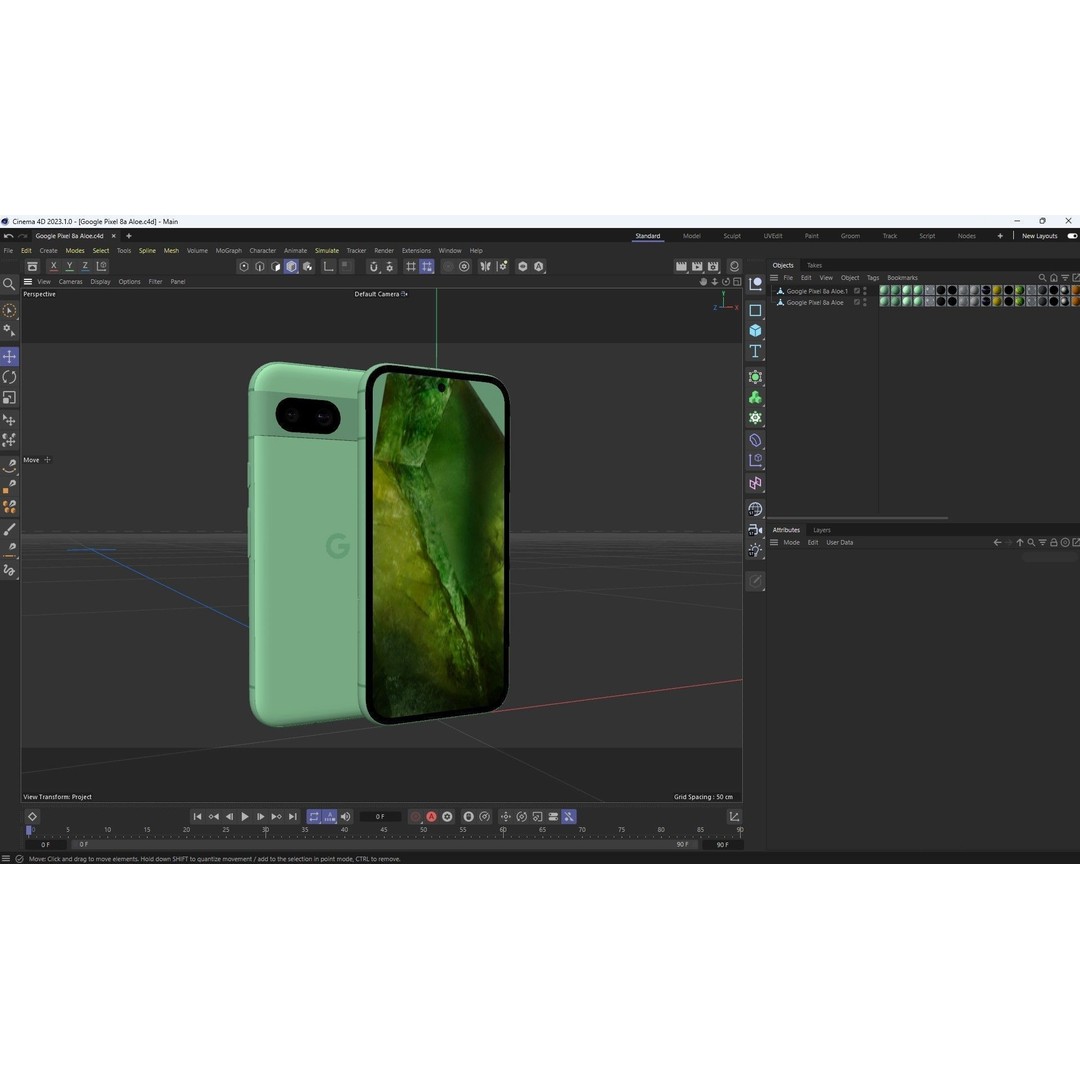1080x1080 pixels.
Task: Toggle the Z axis lock
Action: [85, 267]
